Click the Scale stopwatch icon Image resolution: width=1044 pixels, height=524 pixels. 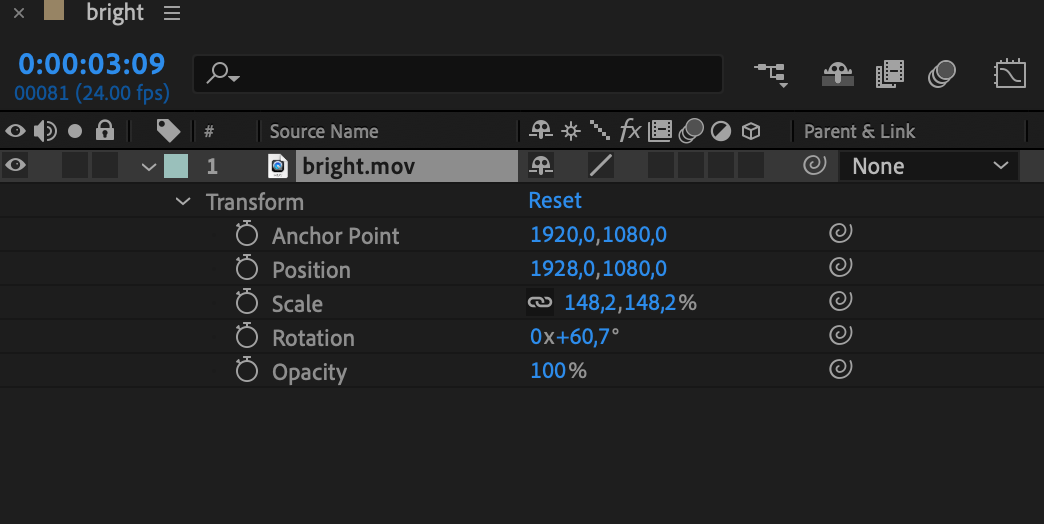[x=247, y=303]
